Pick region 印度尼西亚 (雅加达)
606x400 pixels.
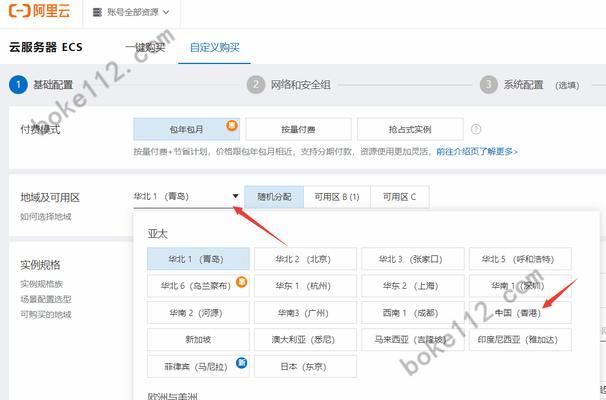520,339
